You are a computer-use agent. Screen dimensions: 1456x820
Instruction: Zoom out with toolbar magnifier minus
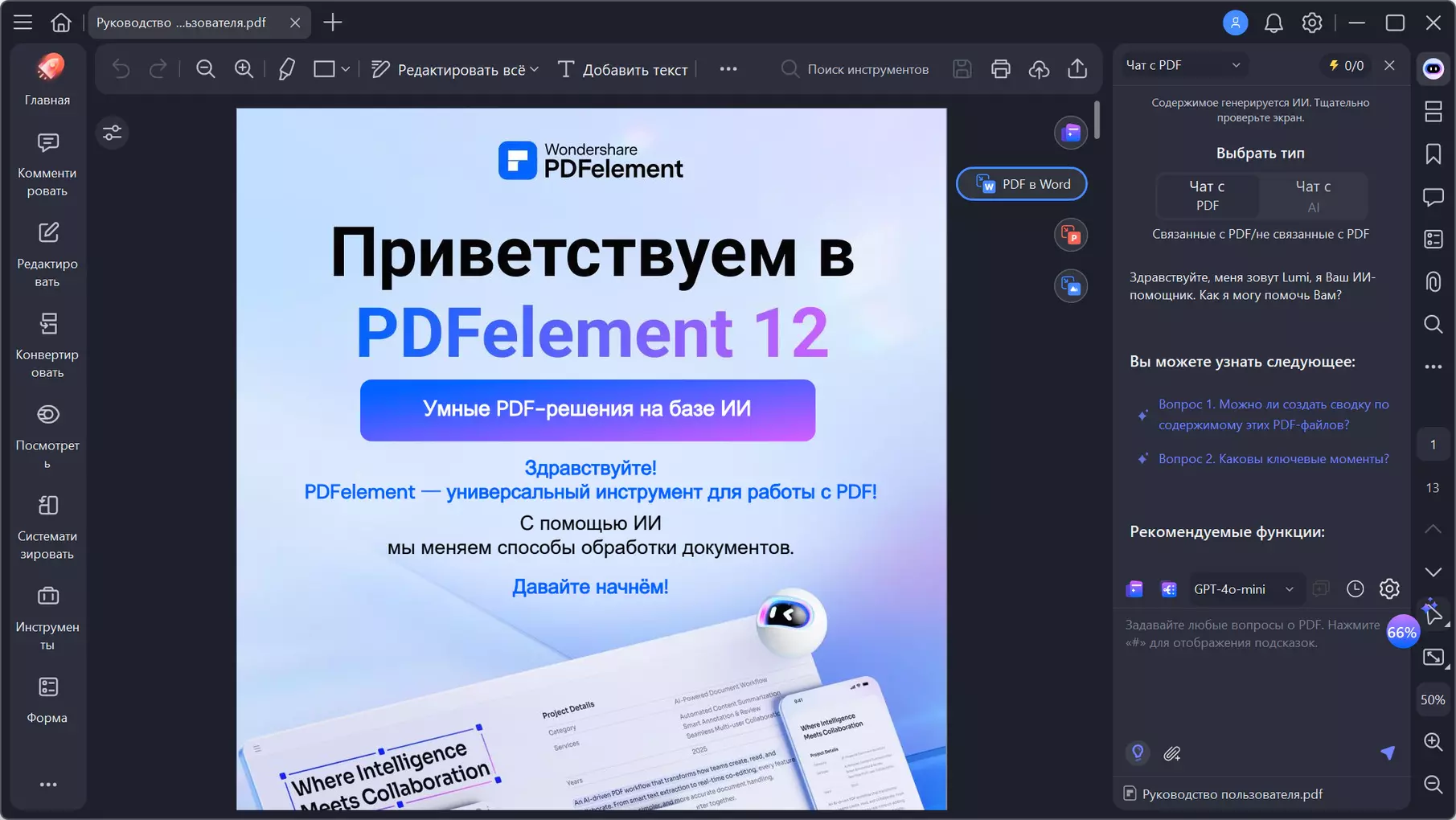click(x=206, y=69)
